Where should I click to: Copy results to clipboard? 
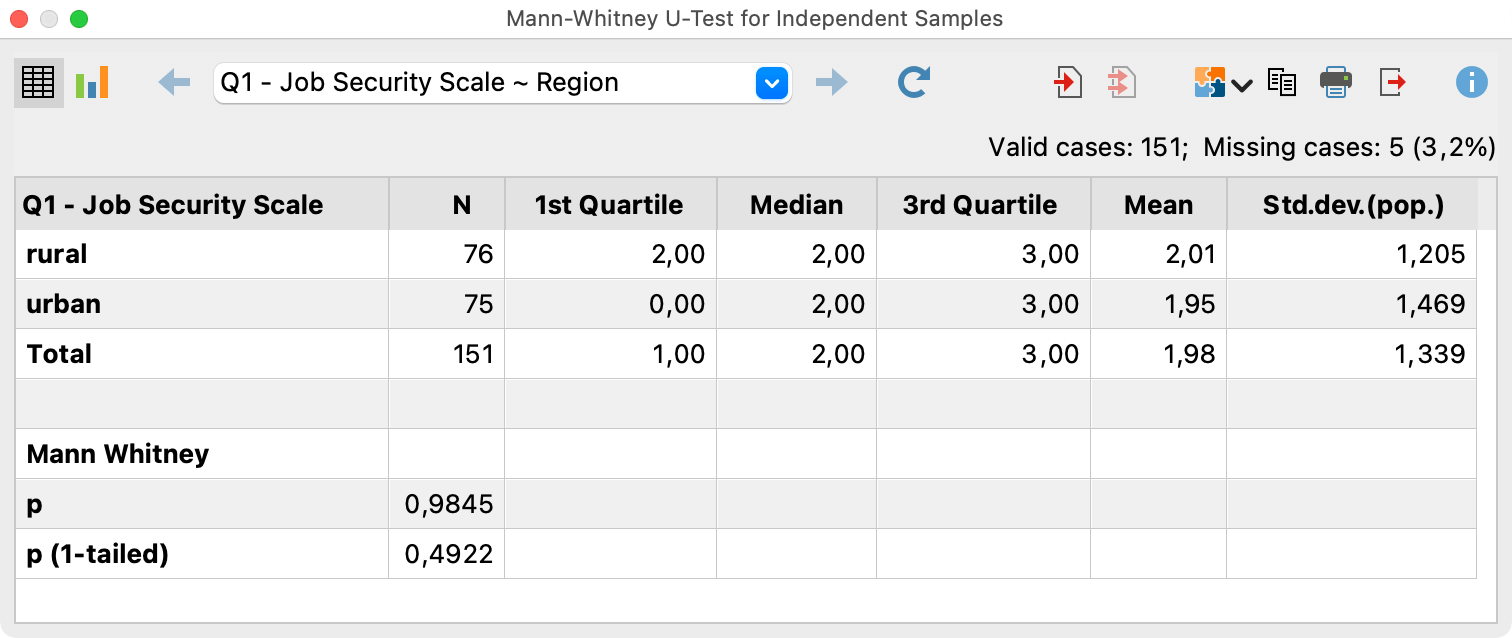pos(1282,83)
